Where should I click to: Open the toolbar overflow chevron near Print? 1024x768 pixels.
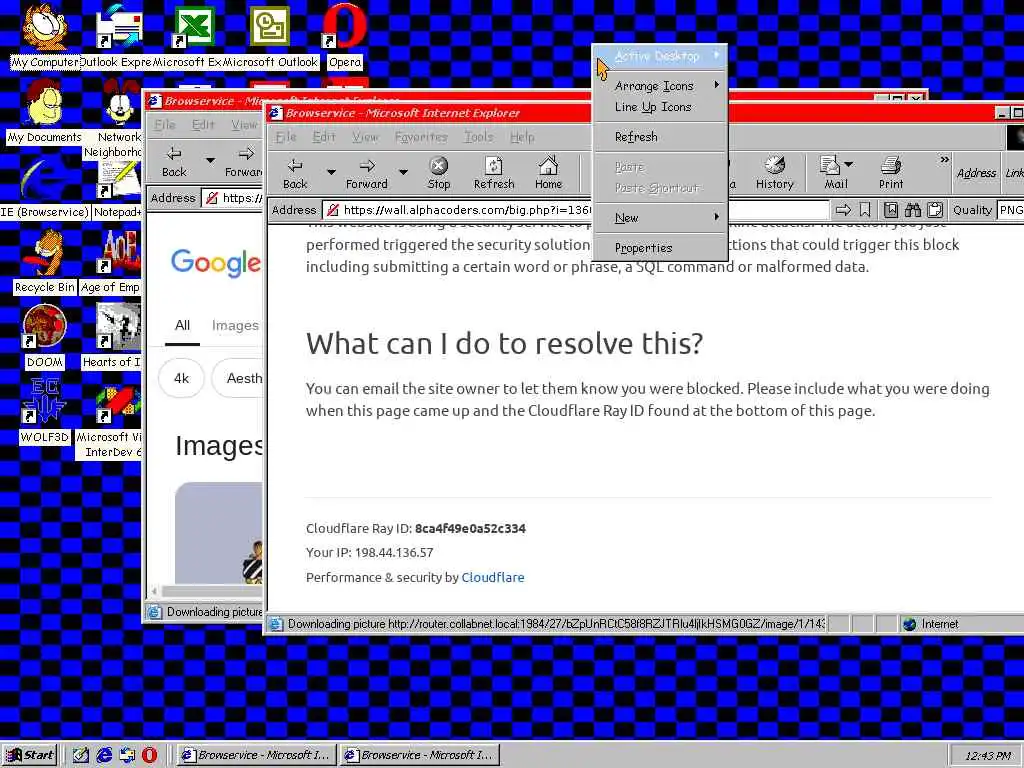(x=944, y=159)
